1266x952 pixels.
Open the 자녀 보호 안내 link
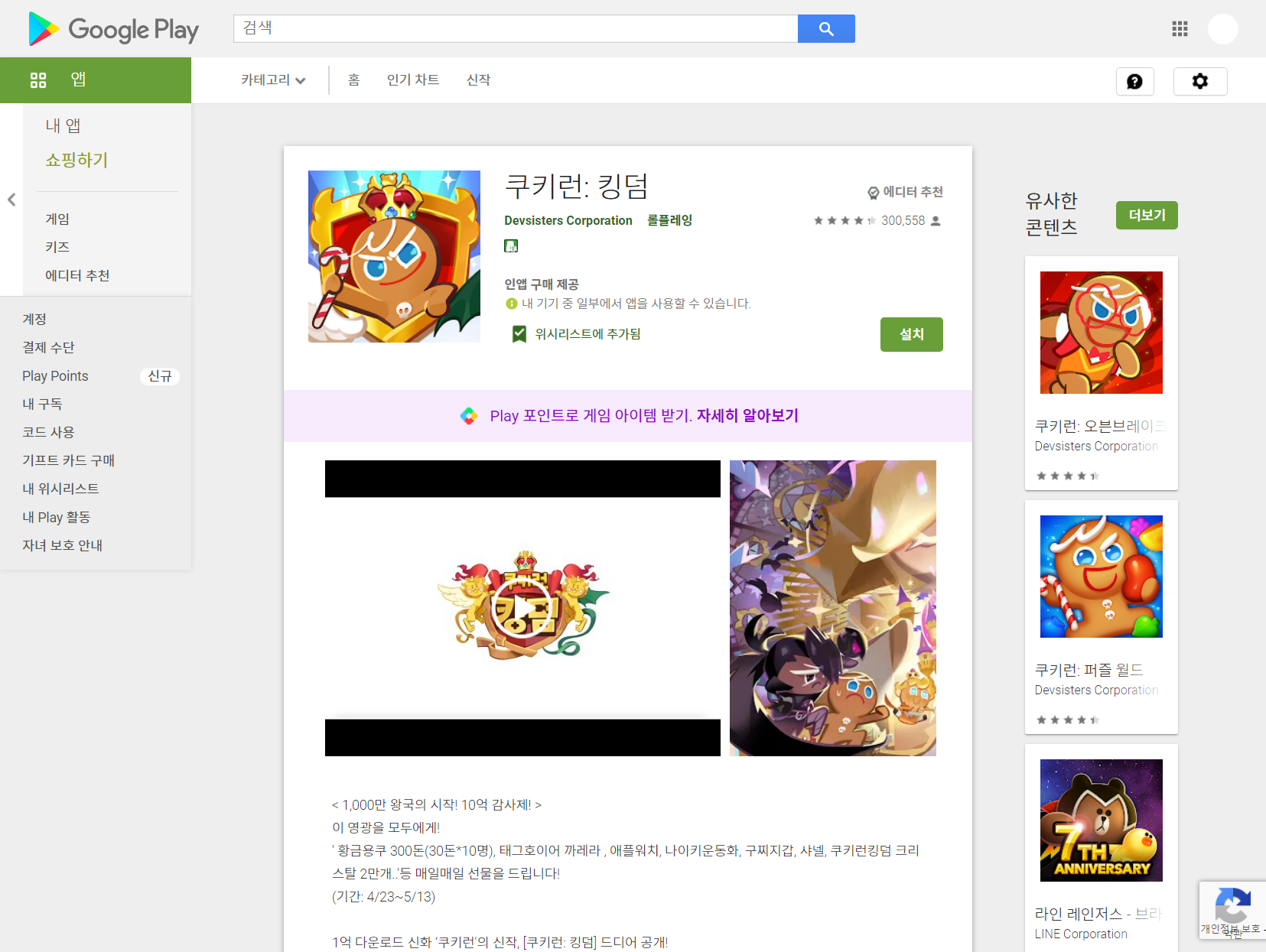pos(62,546)
